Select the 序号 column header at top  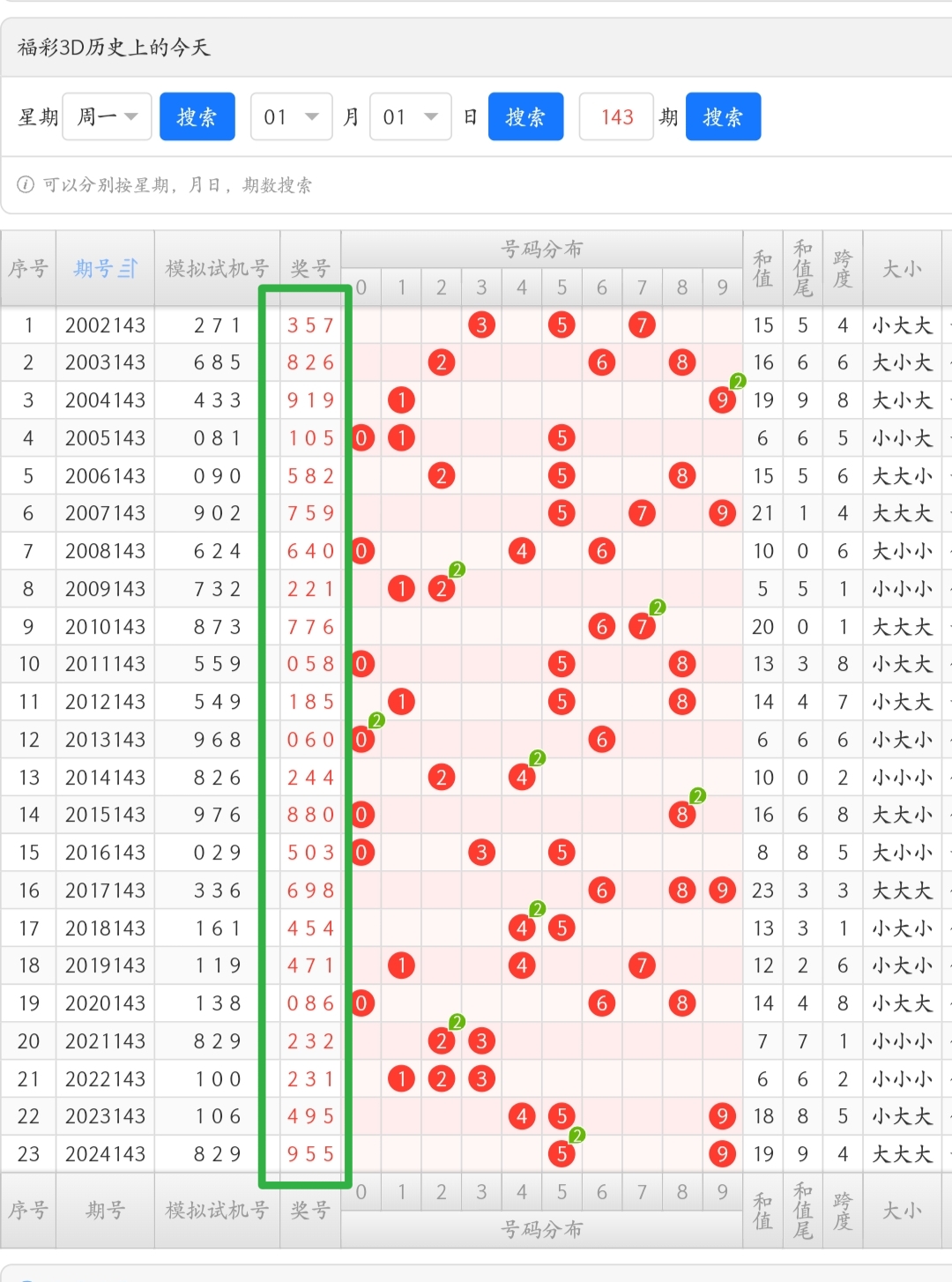[x=28, y=268]
